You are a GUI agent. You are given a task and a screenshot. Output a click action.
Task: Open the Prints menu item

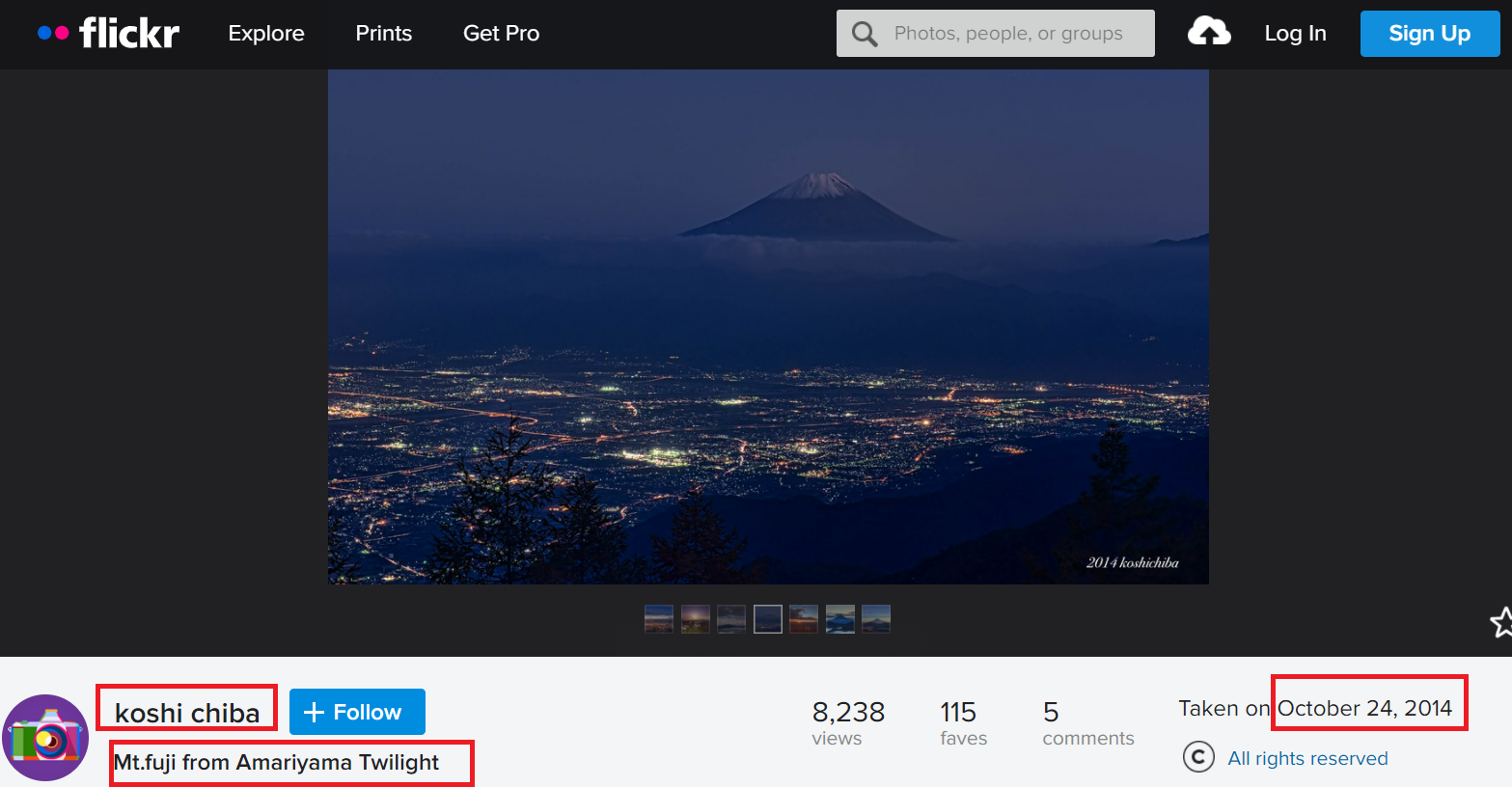point(383,34)
